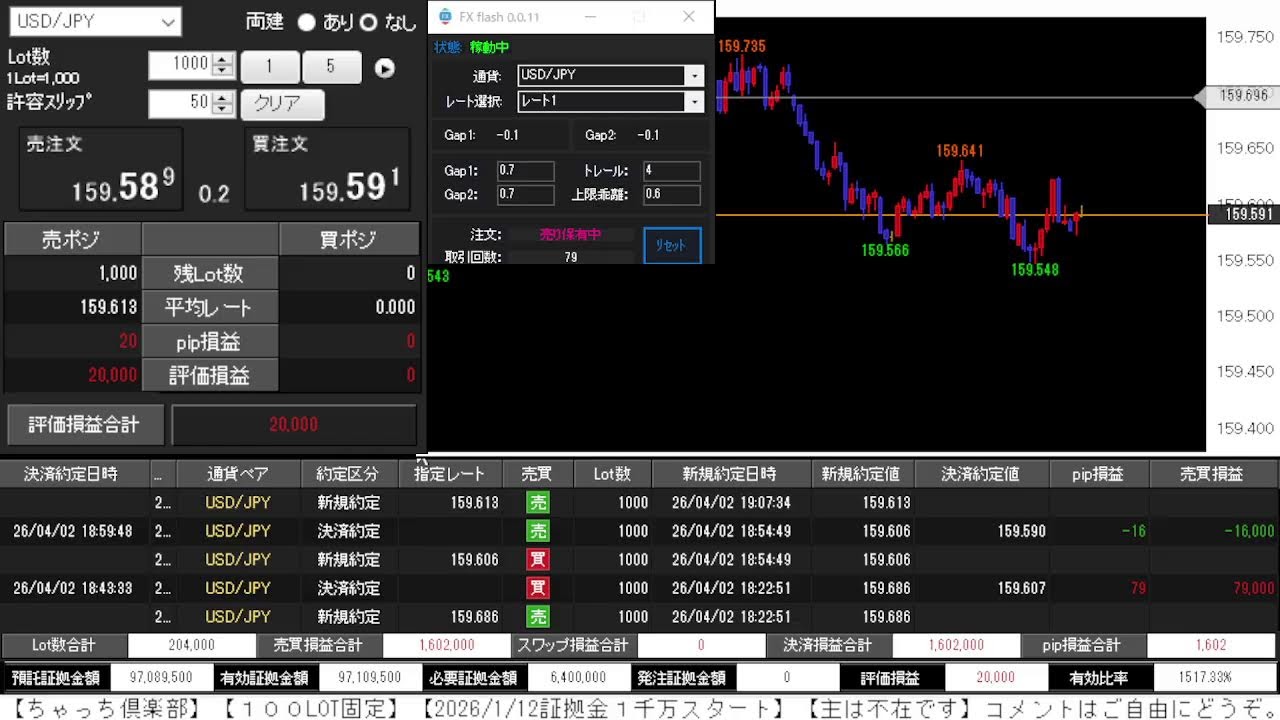This screenshot has width=1280, height=720.
Task: Click the 売ポジ header button
Action: (71, 239)
